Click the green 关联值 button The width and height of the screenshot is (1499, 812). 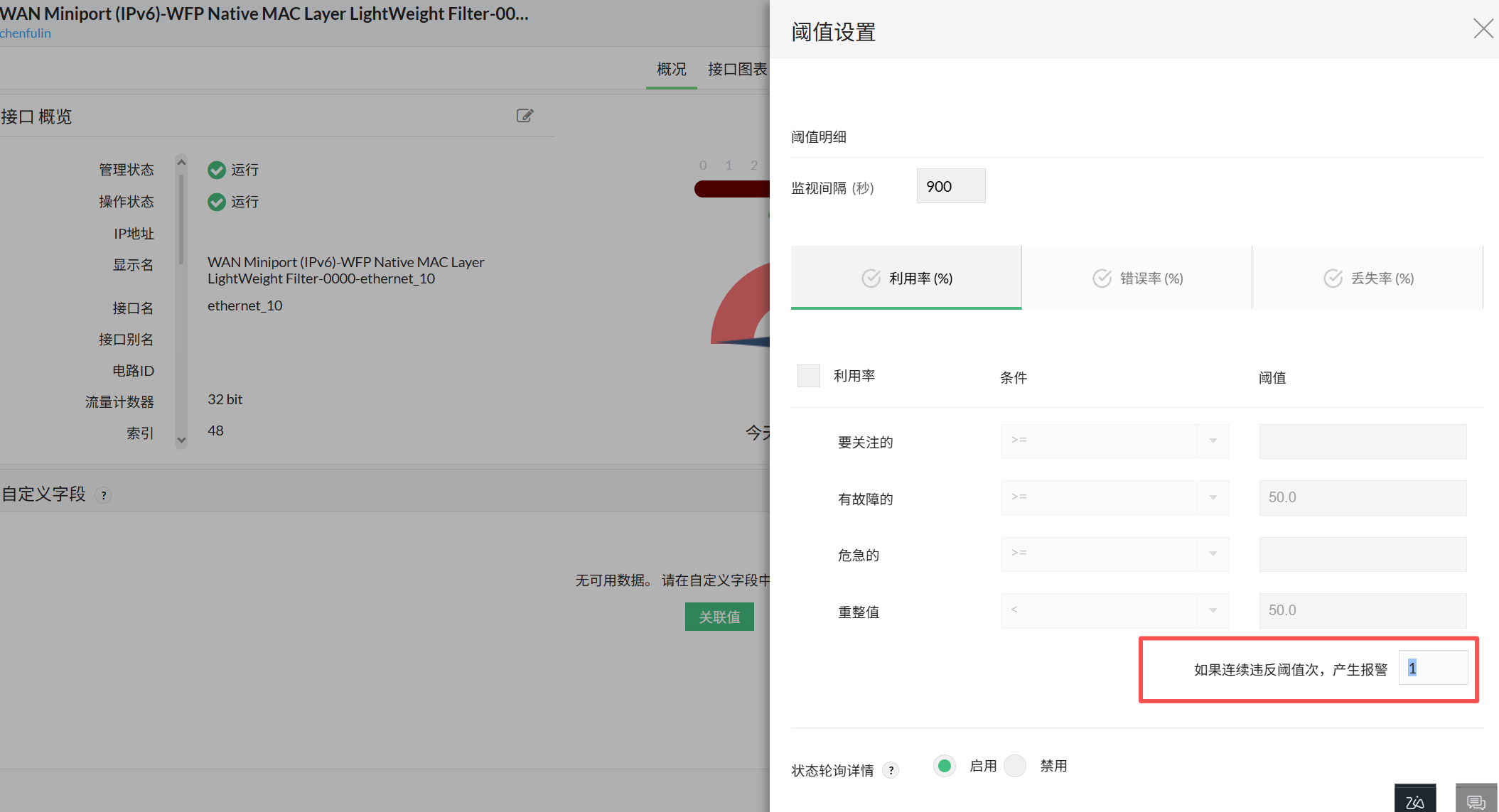coord(719,617)
